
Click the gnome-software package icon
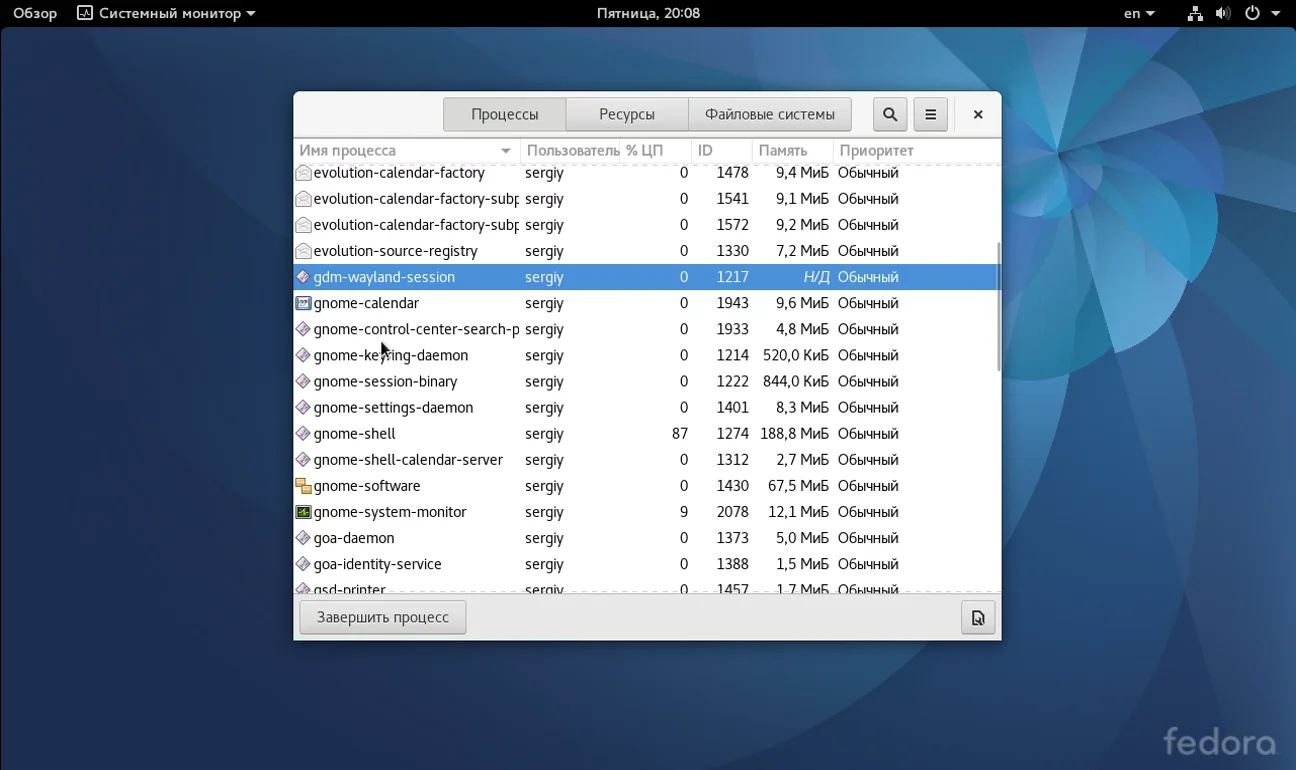point(303,486)
